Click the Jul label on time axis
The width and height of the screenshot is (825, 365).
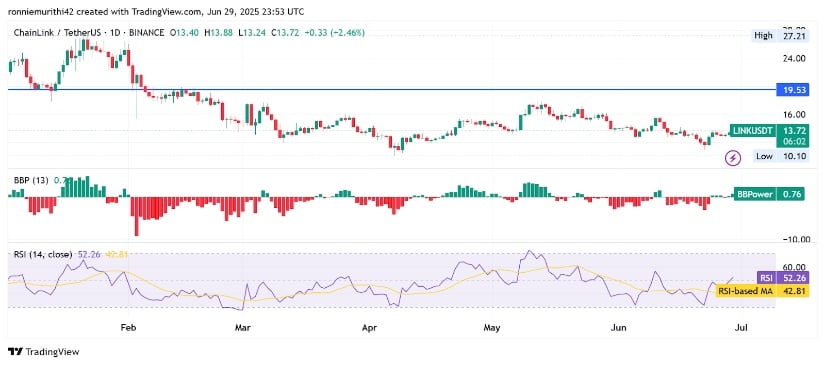741,328
